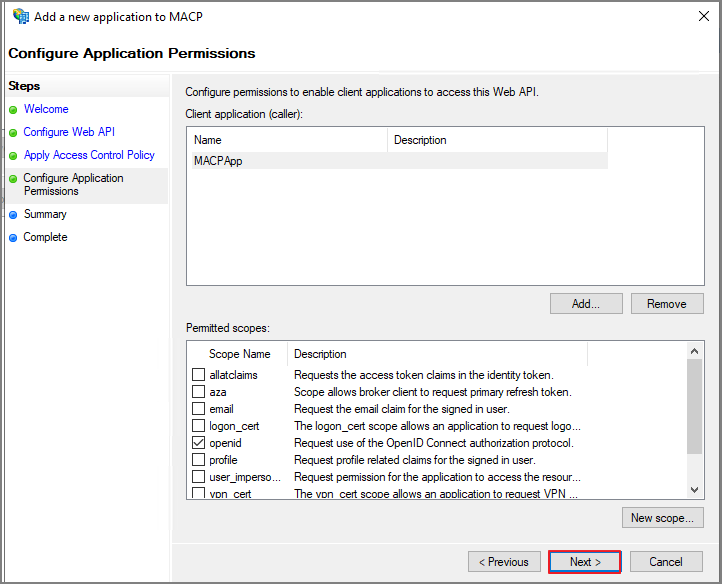Go back with Previous button

(504, 562)
